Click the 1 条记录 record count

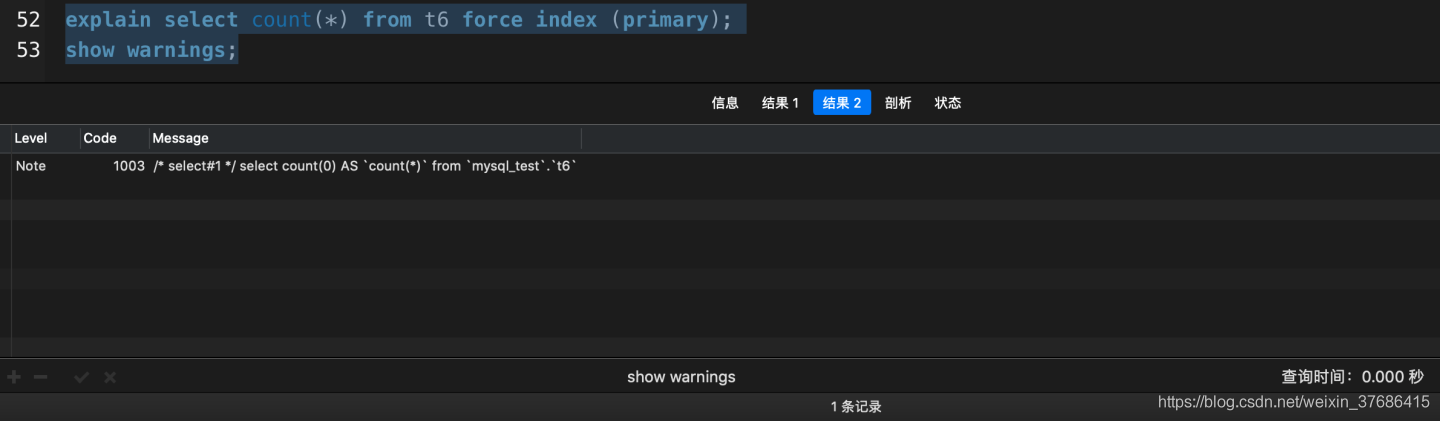(x=856, y=407)
